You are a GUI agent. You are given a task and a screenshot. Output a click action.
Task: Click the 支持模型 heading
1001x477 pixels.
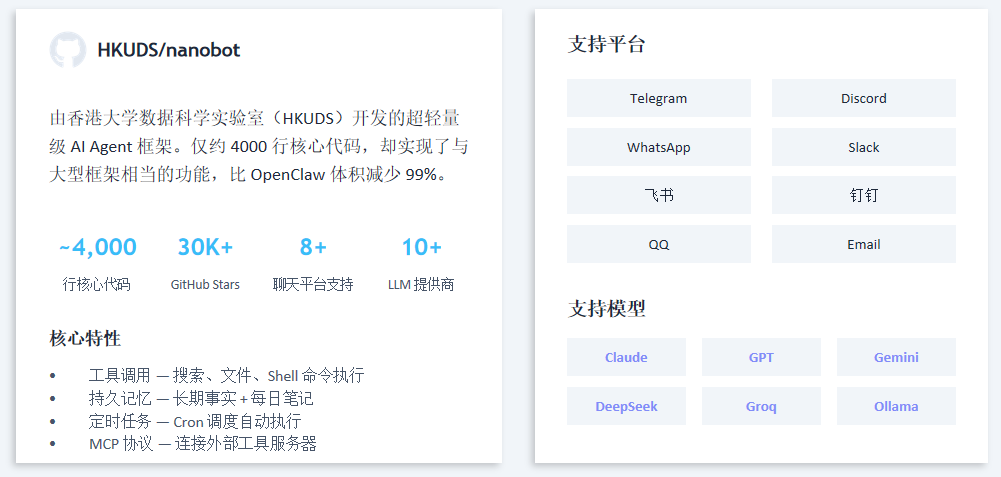pyautogui.click(x=606, y=308)
